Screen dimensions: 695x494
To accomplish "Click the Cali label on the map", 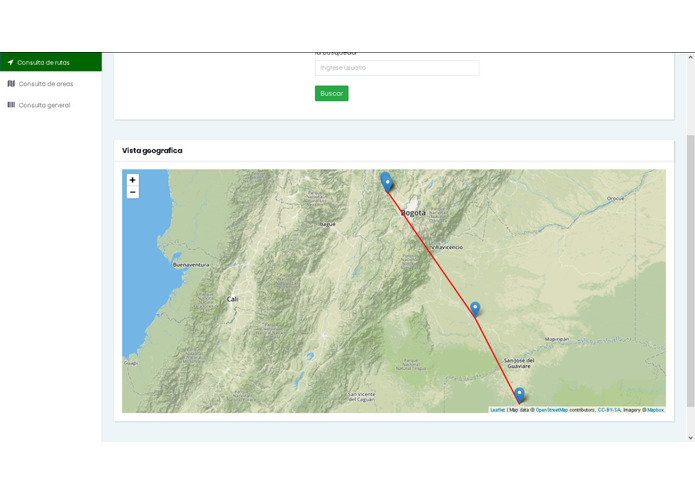I will 232,299.
